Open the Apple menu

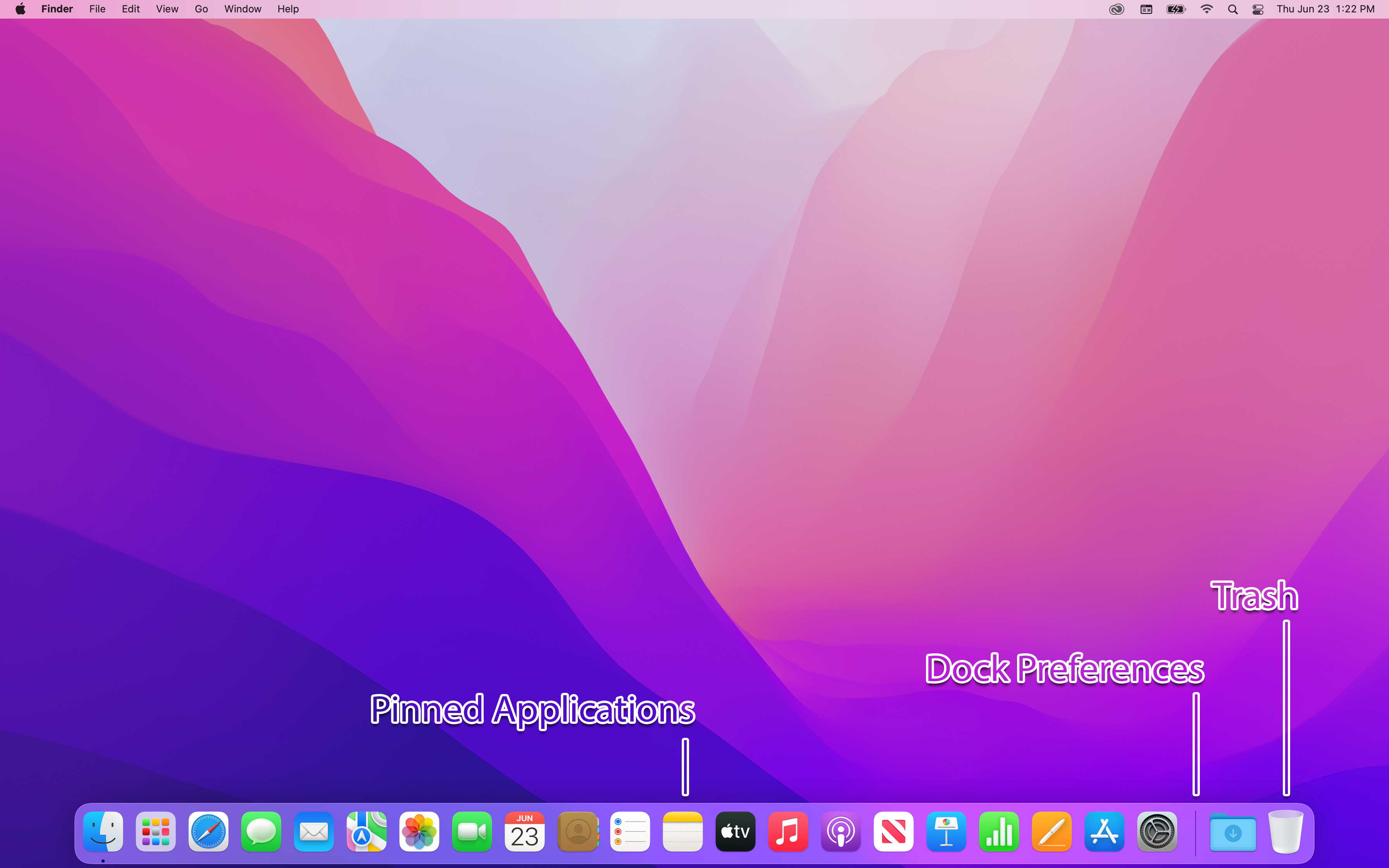click(x=21, y=9)
